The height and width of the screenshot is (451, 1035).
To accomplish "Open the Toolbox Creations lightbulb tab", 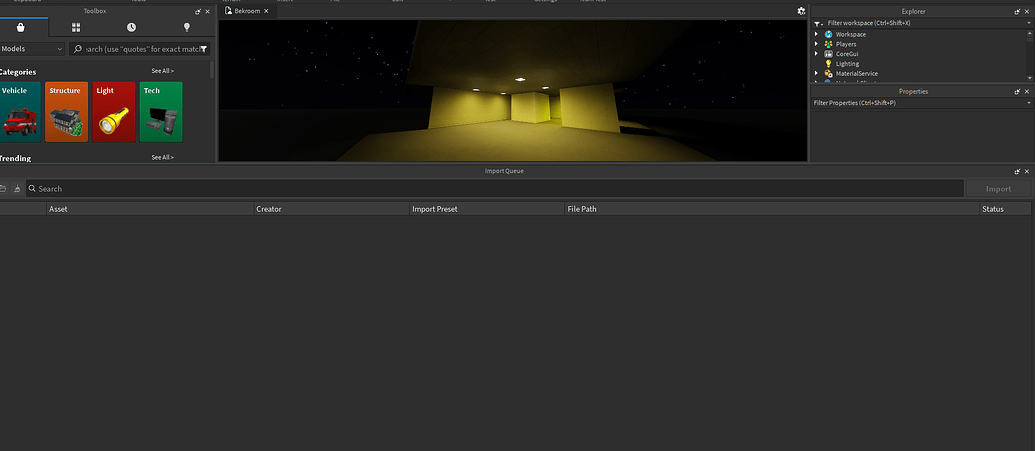I will click(187, 27).
